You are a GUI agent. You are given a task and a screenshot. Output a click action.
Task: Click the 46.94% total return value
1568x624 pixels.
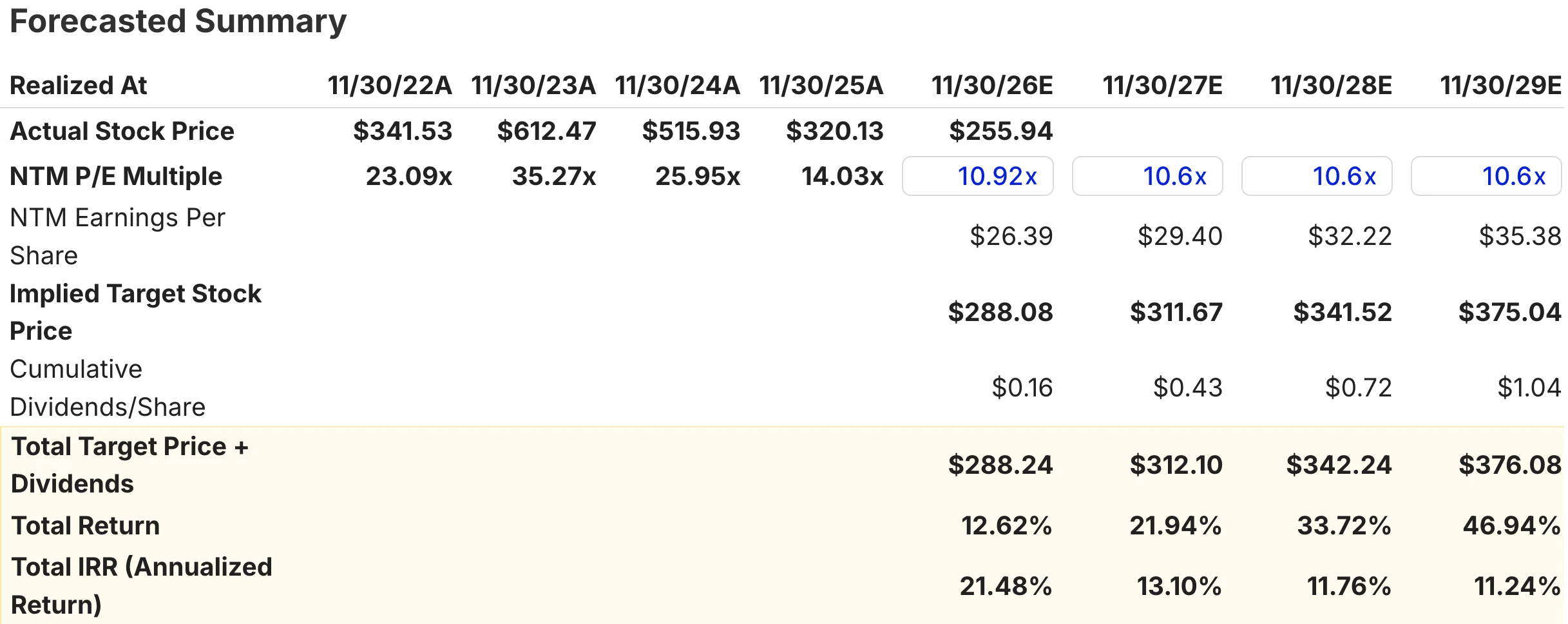pyautogui.click(x=1512, y=525)
